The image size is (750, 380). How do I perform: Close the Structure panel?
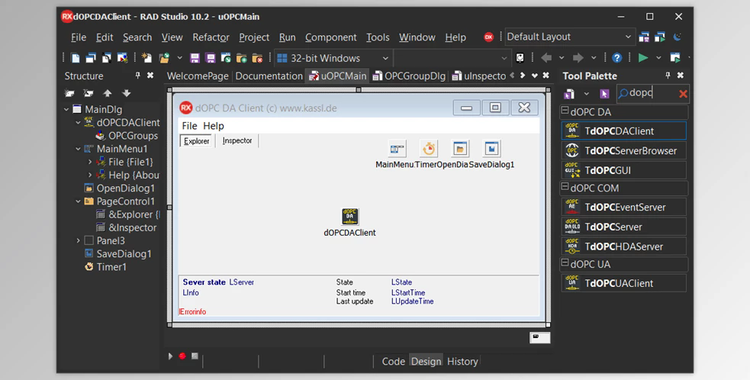[x=150, y=75]
